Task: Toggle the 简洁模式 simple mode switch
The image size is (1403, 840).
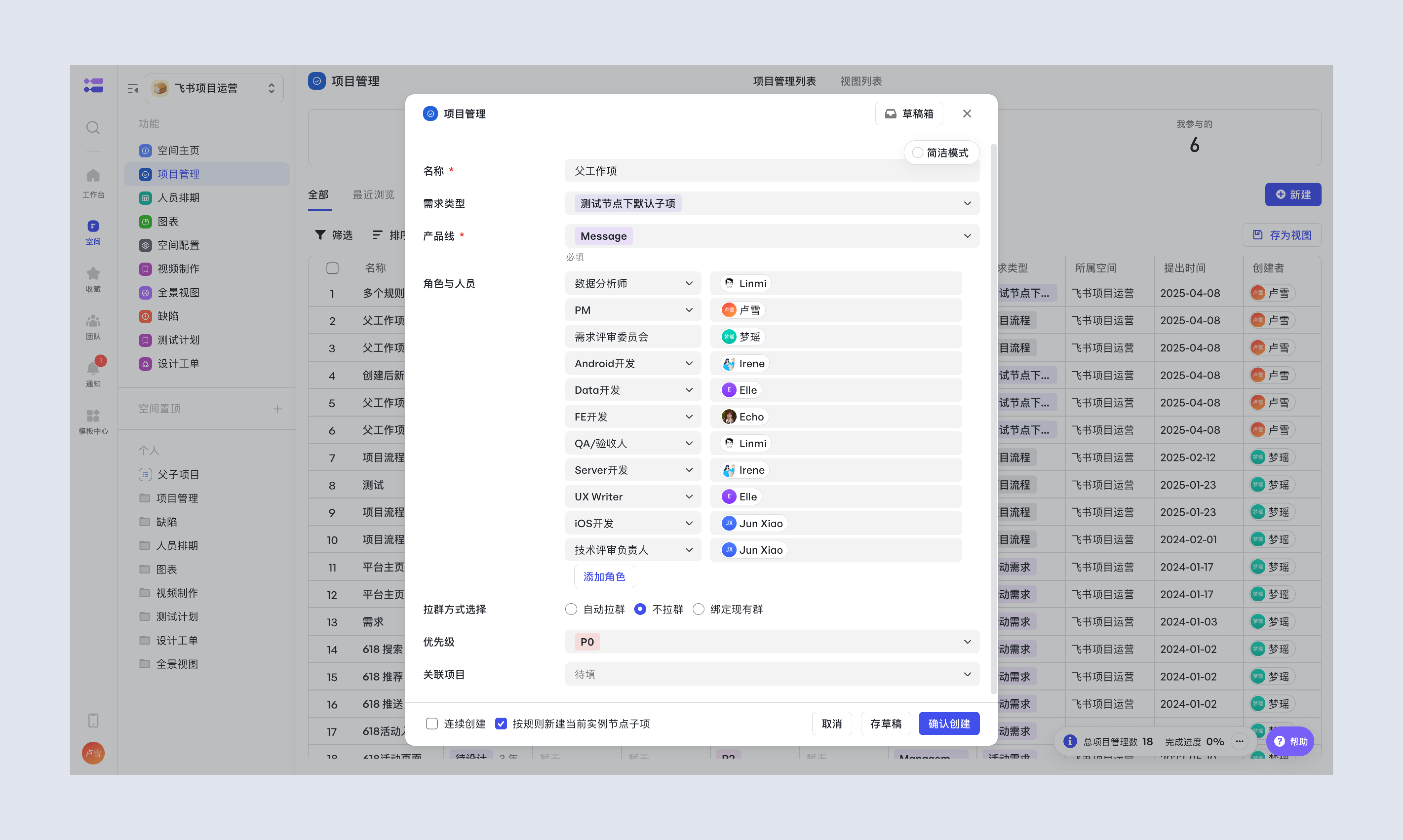Action: pos(917,153)
